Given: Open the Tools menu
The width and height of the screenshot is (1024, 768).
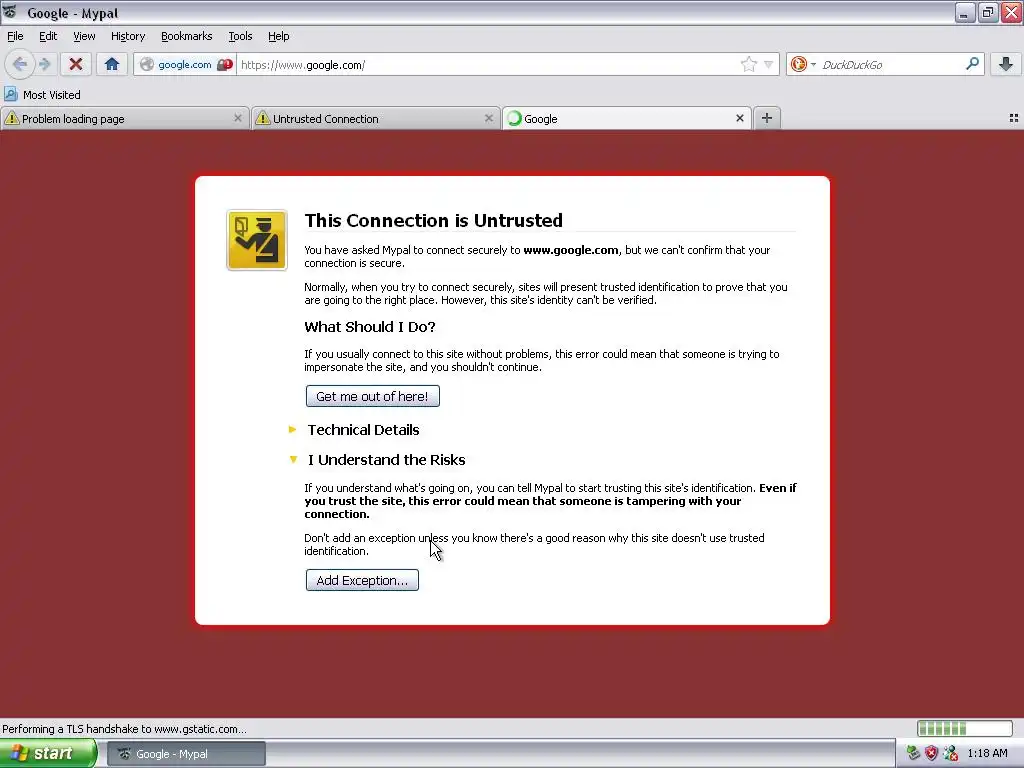Looking at the screenshot, I should 240,36.
